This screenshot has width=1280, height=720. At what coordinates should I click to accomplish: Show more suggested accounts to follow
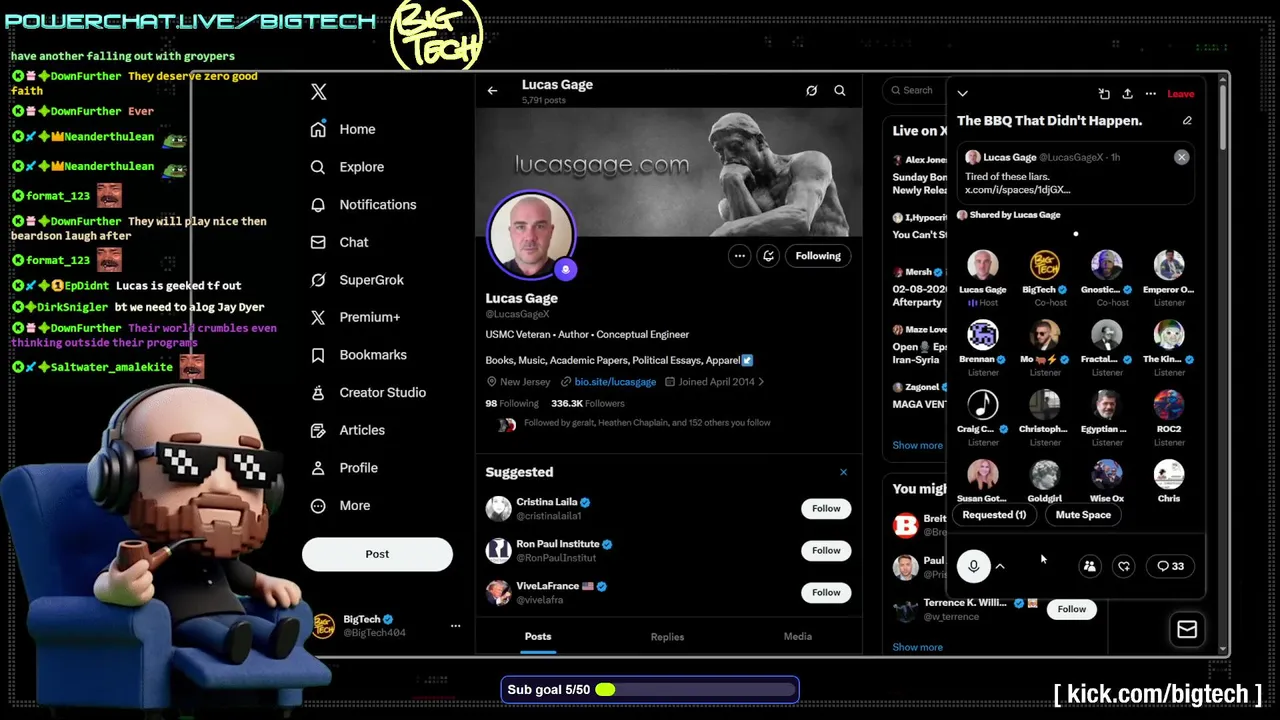tap(917, 648)
